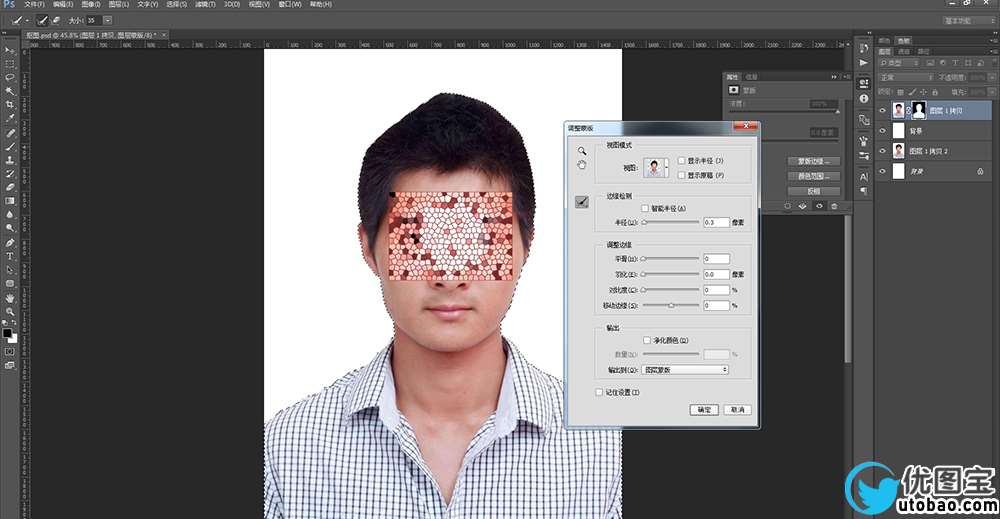
Task: Enable the Decontaminate Colors (D) checkbox
Action: 647,340
